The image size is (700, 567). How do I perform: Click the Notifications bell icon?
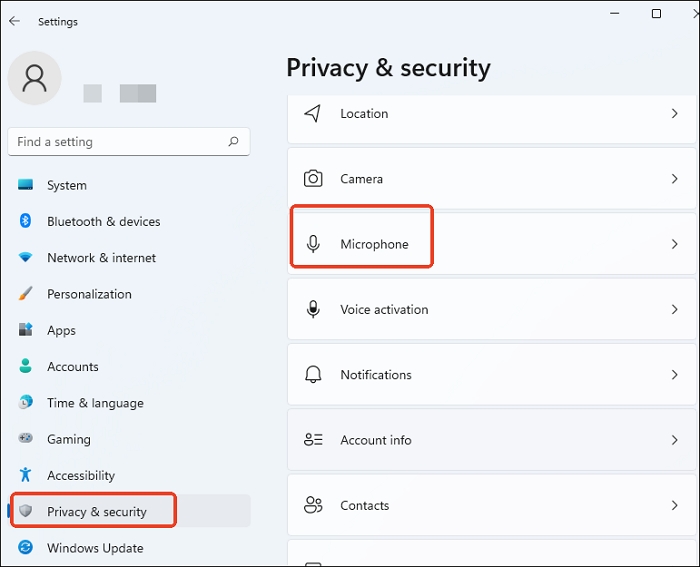(313, 375)
